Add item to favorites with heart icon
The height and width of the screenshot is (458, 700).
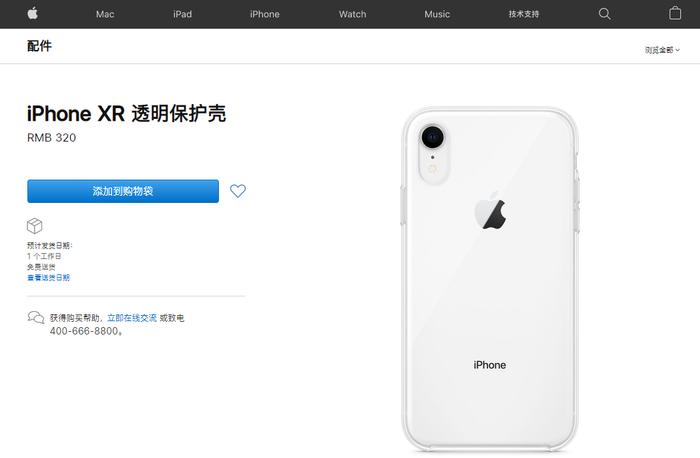(238, 191)
